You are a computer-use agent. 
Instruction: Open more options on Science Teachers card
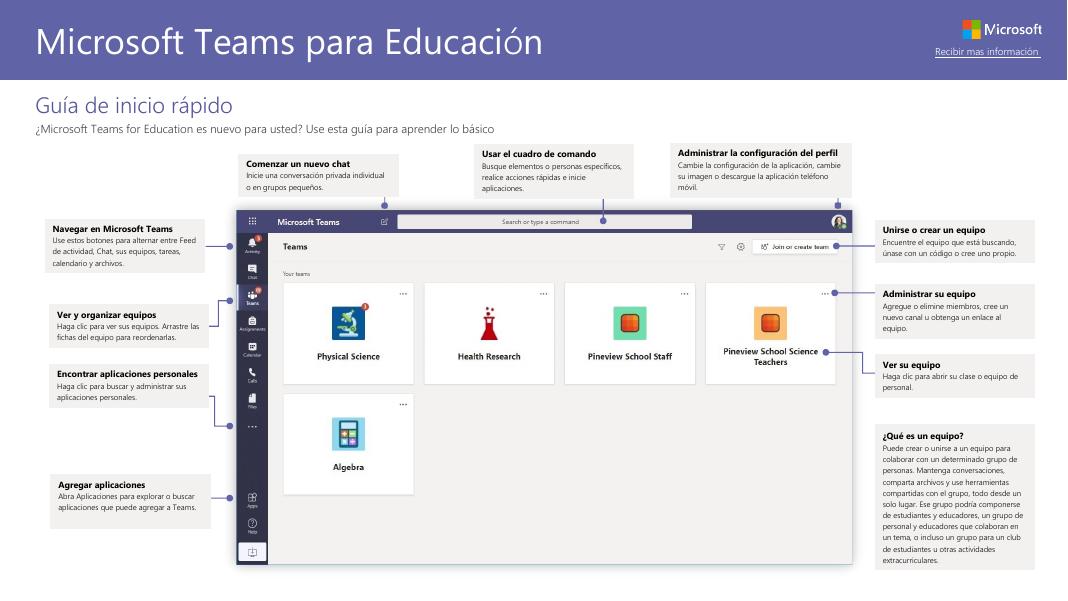tap(825, 294)
